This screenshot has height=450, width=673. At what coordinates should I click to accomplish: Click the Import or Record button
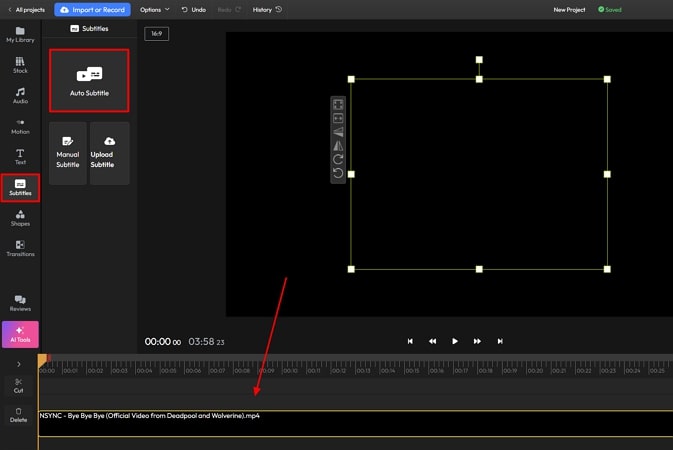[x=93, y=9]
